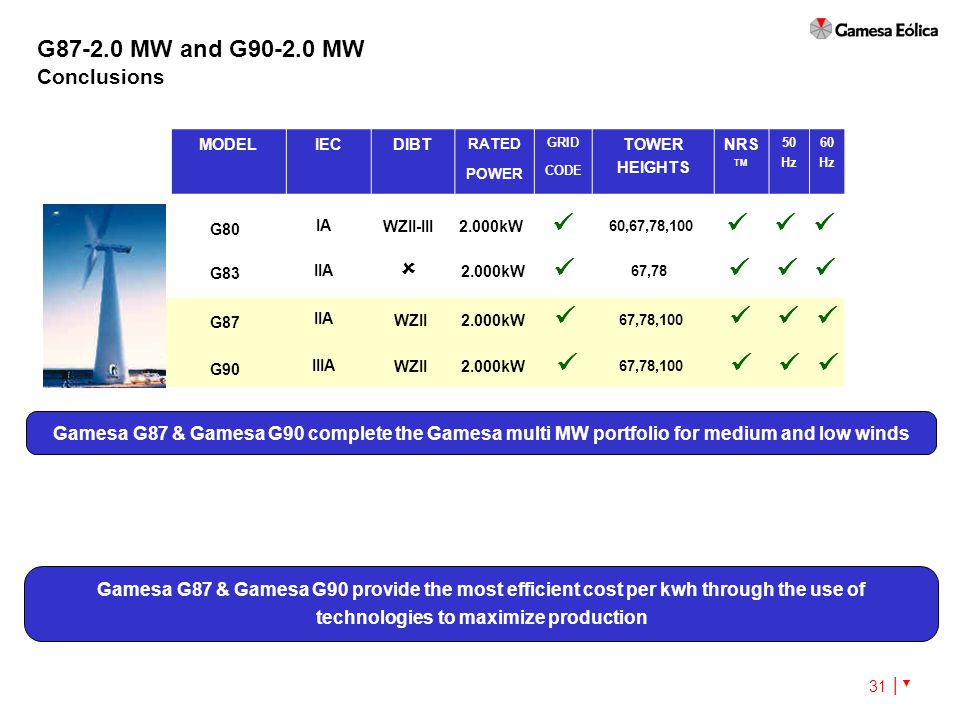The height and width of the screenshot is (720, 960).
Task: Click the slide title G87-2.0 MW and G90-2.0 MW
Action: click(201, 48)
